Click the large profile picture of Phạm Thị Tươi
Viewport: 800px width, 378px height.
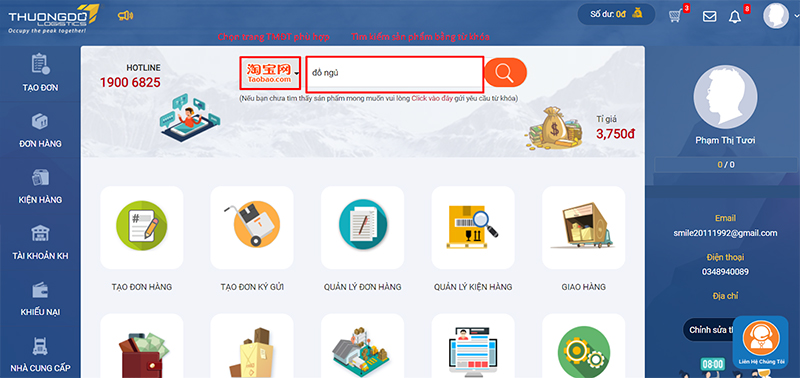pyautogui.click(x=725, y=96)
